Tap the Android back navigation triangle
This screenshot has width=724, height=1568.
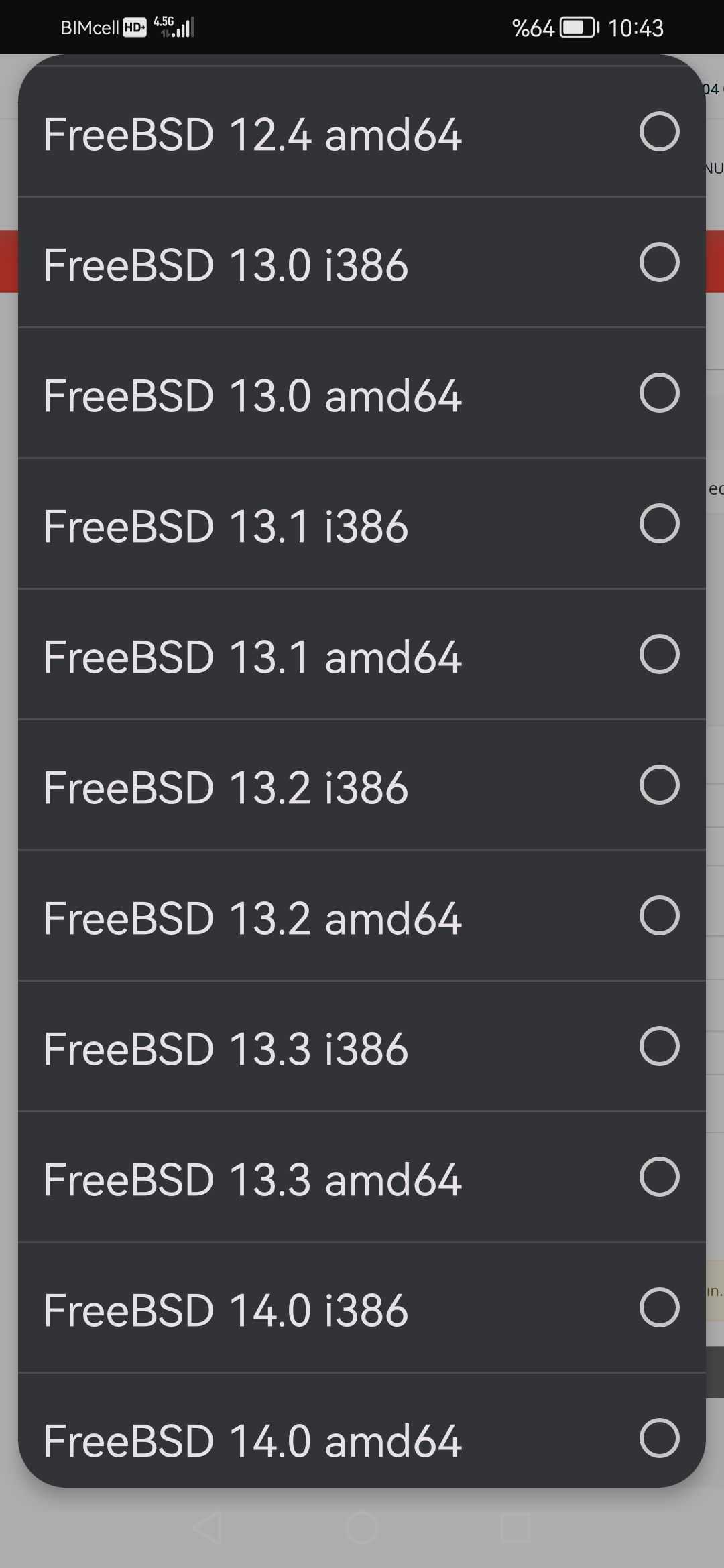[x=207, y=1528]
